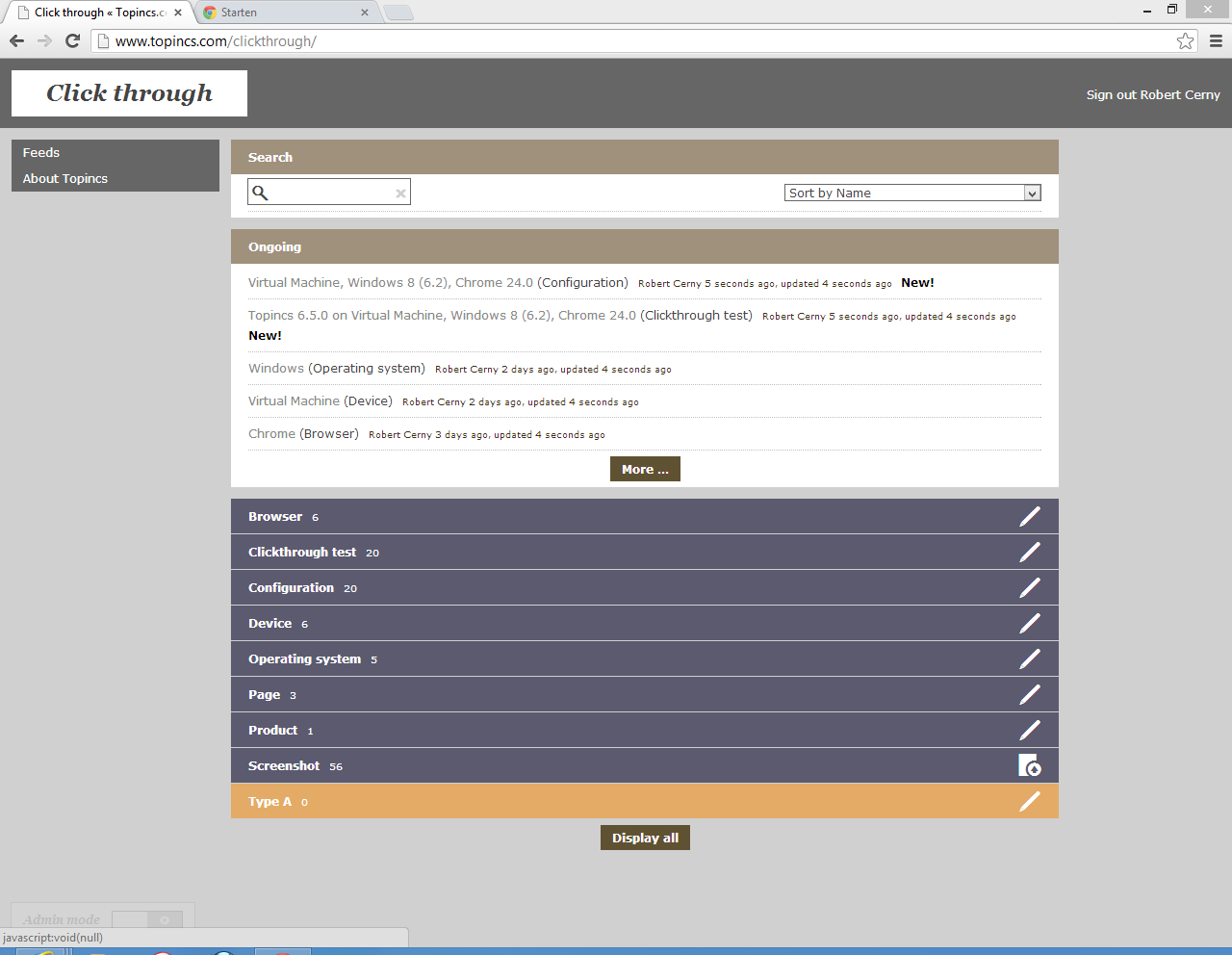Switch to the Starten browser tab
1232x955 pixels.
tap(279, 13)
